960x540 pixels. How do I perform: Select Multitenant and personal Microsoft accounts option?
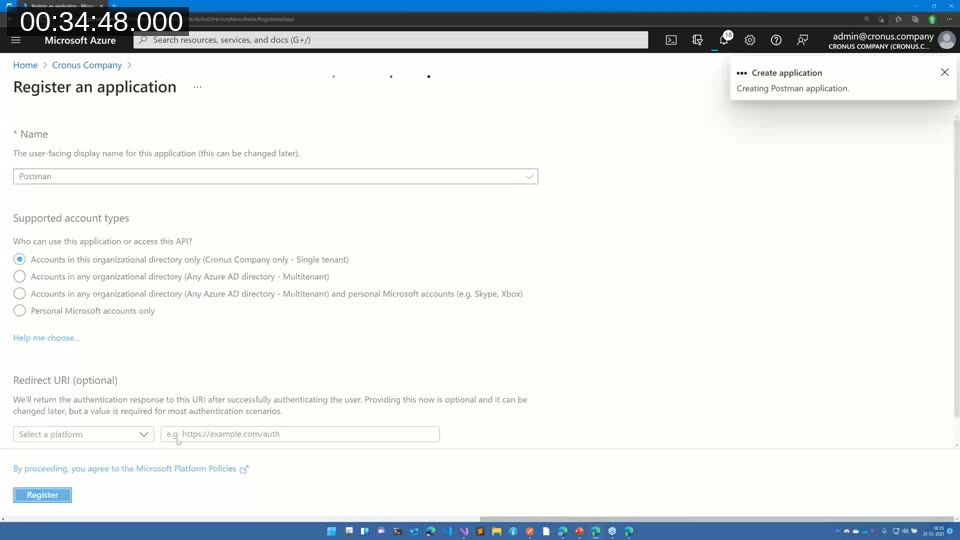[20, 294]
